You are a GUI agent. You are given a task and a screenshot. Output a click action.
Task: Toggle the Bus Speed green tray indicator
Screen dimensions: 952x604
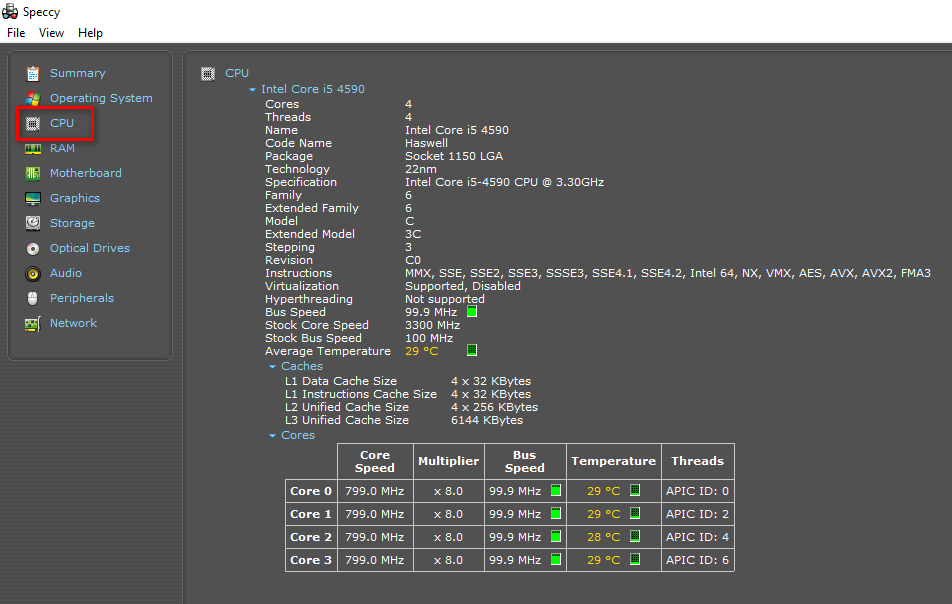click(x=472, y=311)
